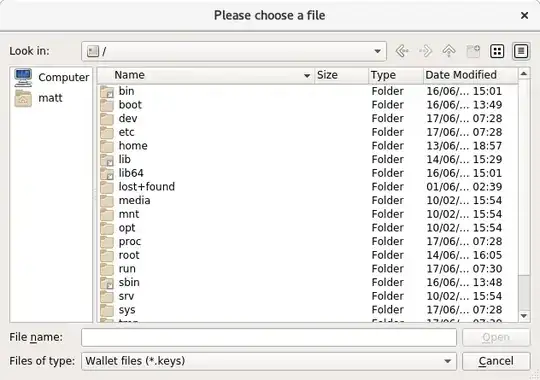Click date '16/06/... 13:49' of boot
Viewport: 540px width, 380px height.
coord(464,105)
